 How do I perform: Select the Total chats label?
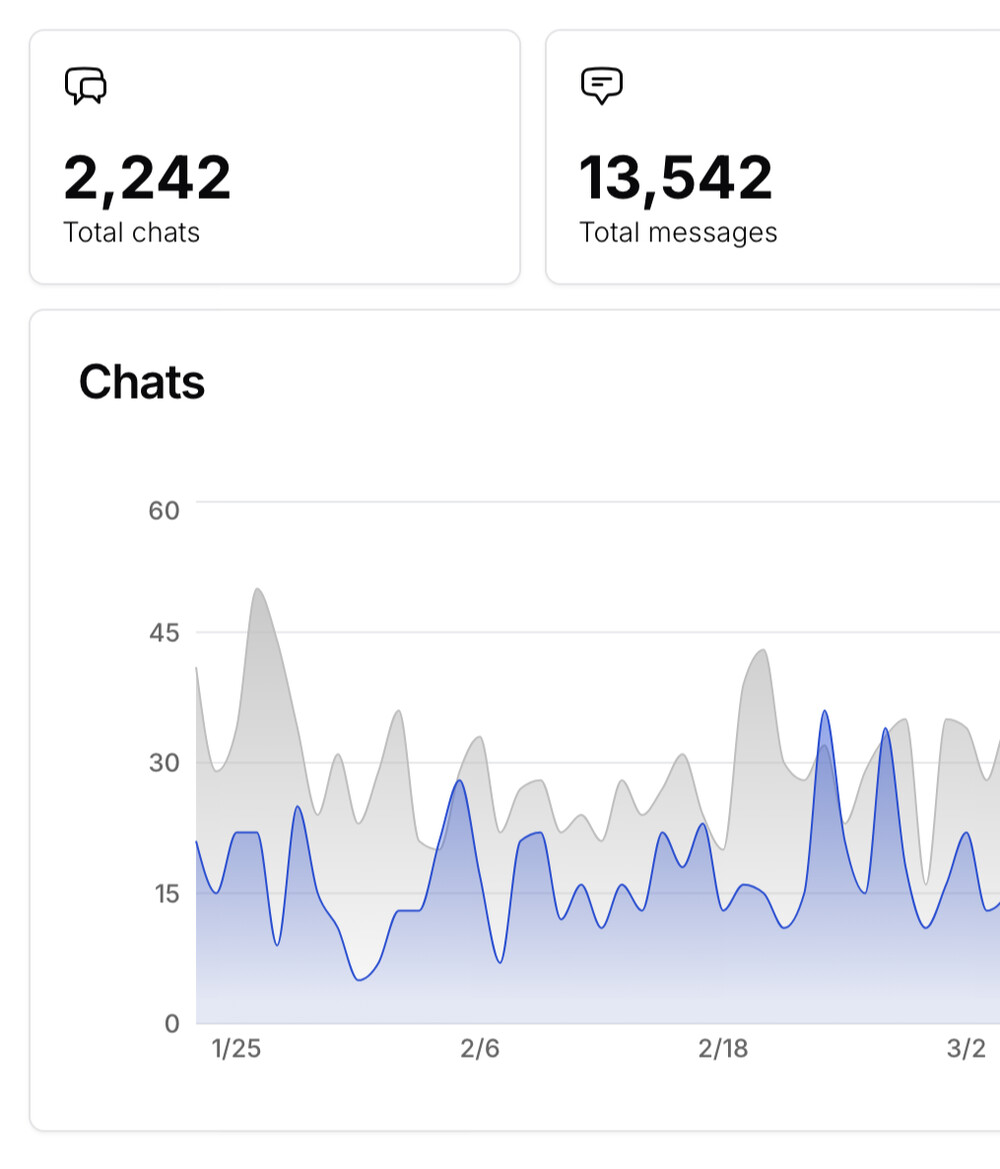point(131,233)
